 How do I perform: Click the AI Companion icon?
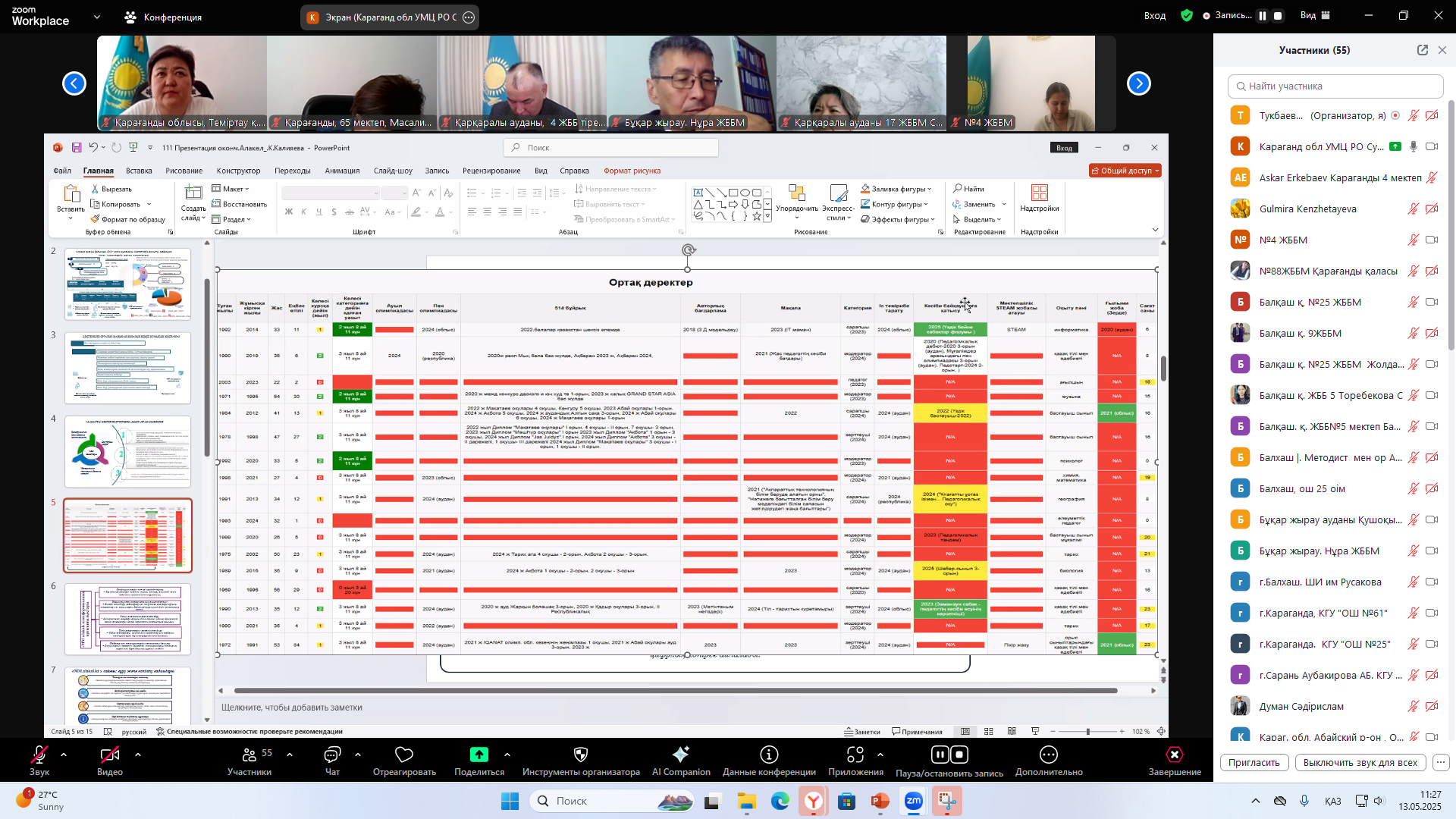pos(680,755)
